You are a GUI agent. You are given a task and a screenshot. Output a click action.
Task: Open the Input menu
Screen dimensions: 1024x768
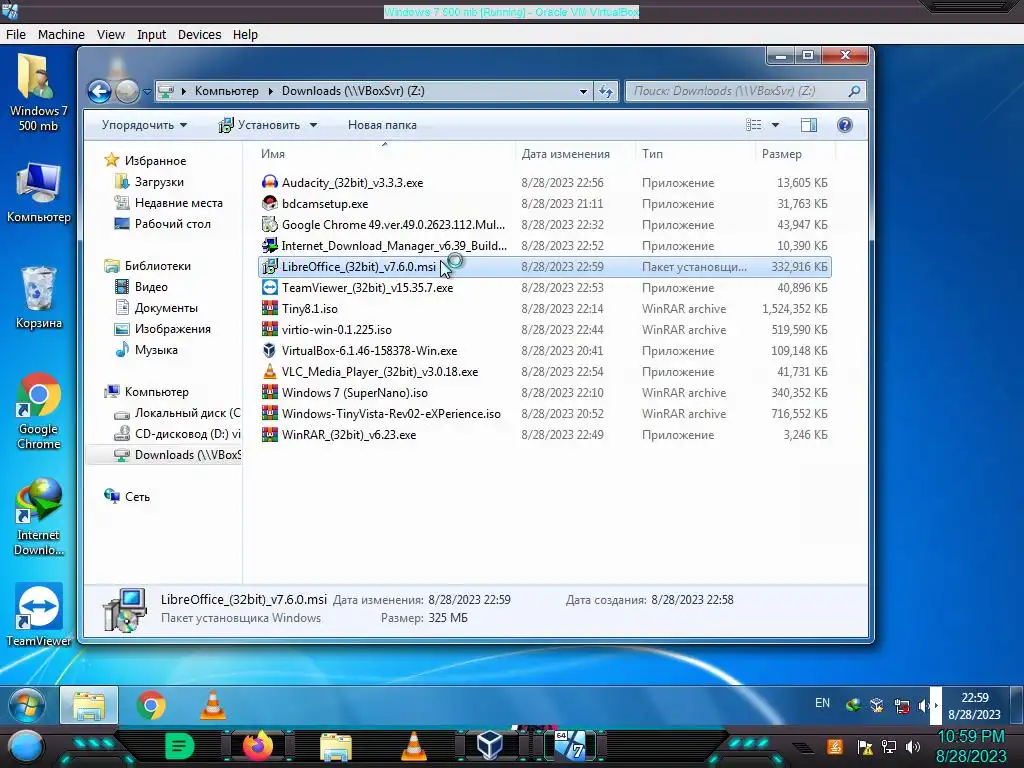point(151,35)
